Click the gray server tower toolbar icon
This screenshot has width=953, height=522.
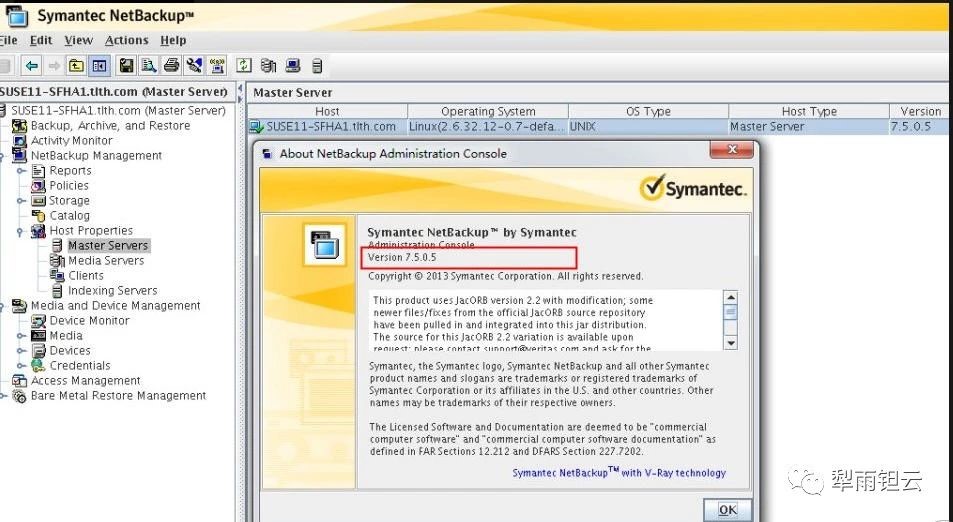point(317,66)
